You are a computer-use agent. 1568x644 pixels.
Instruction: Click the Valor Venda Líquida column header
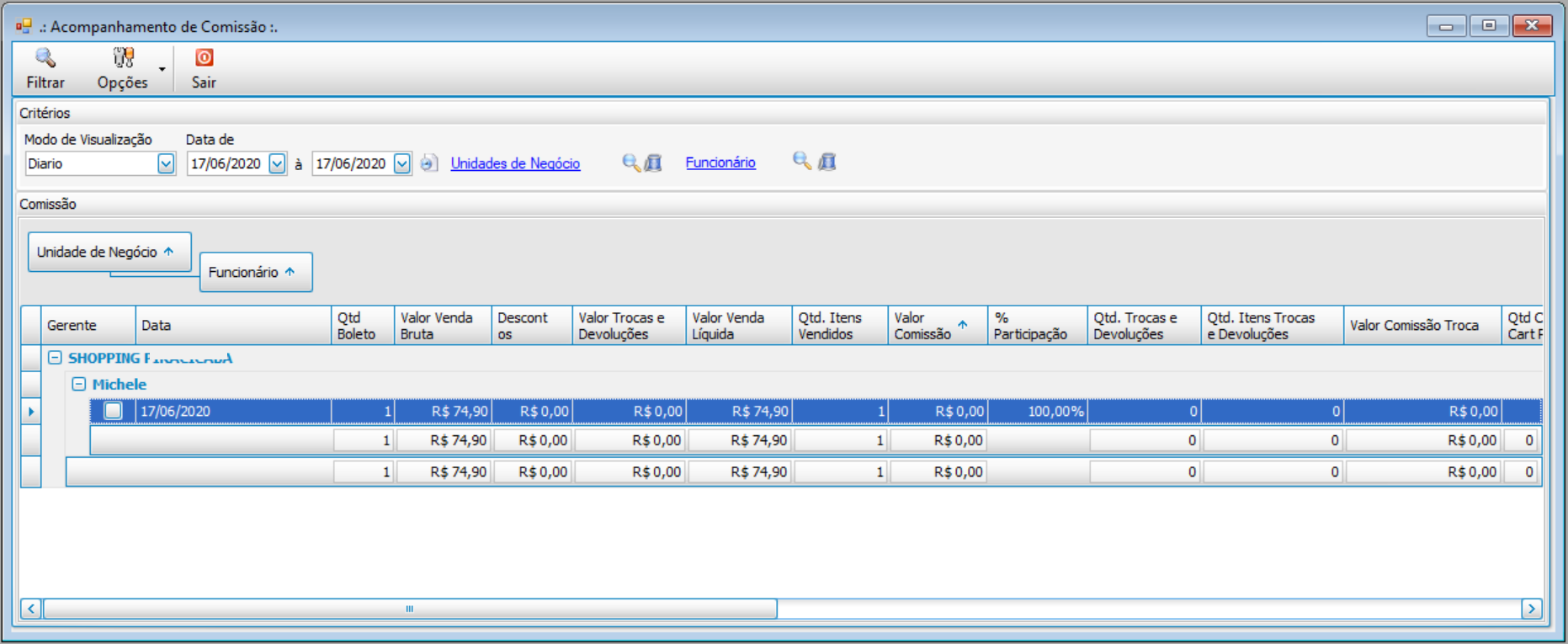(739, 325)
